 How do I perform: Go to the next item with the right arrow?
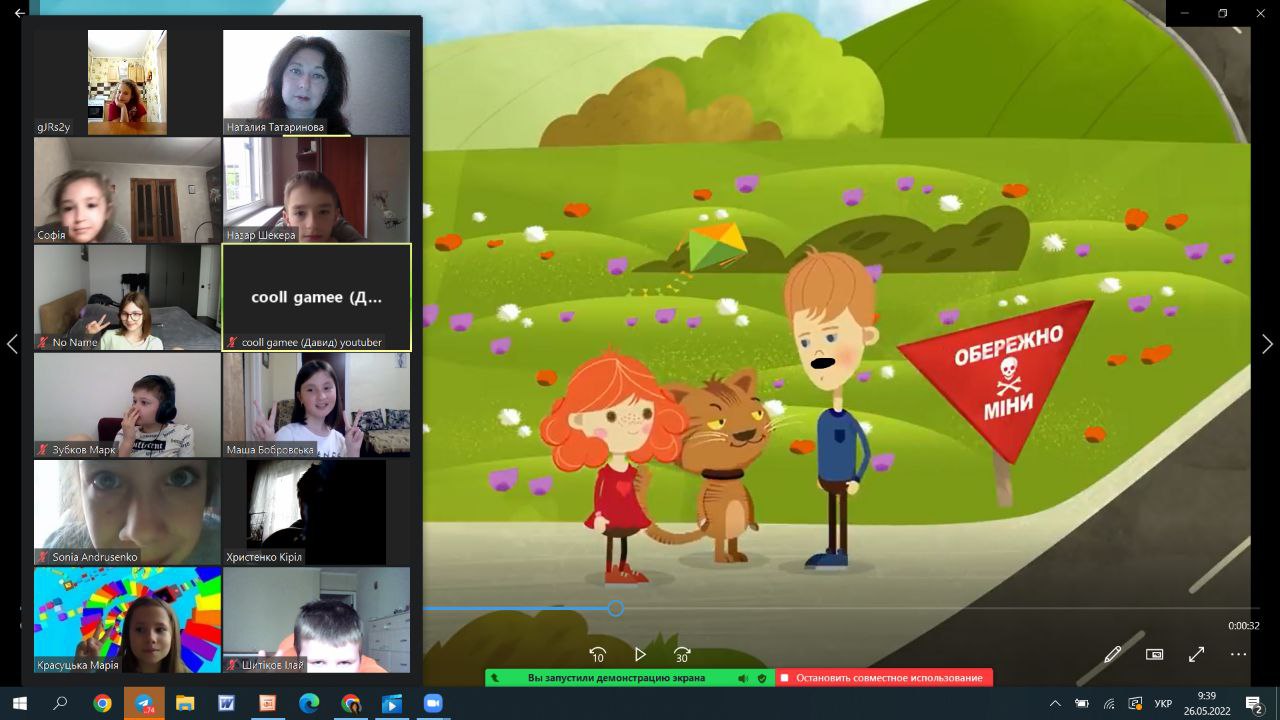1267,344
